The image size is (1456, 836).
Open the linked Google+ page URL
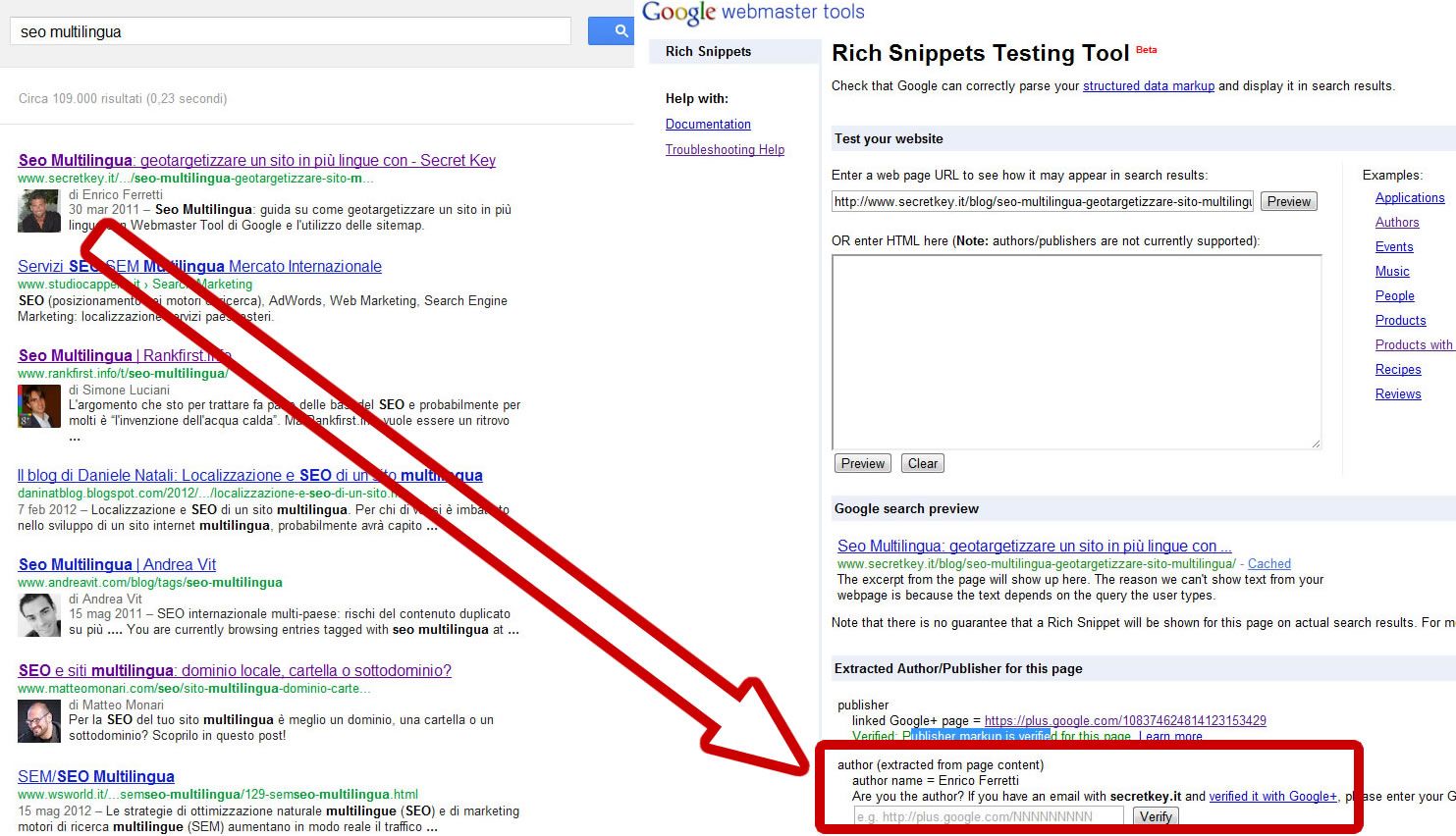(1125, 720)
